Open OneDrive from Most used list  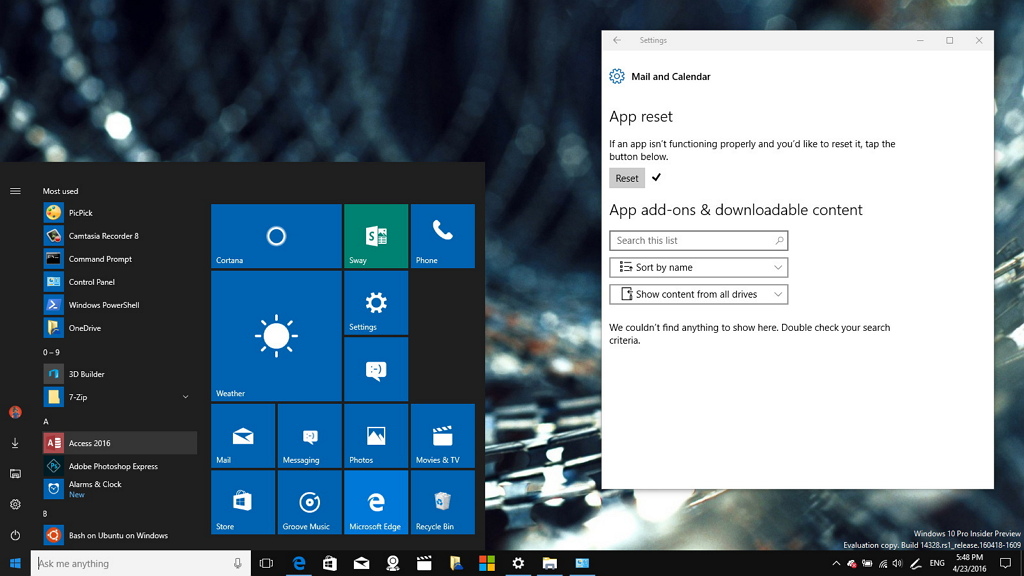click(120, 328)
